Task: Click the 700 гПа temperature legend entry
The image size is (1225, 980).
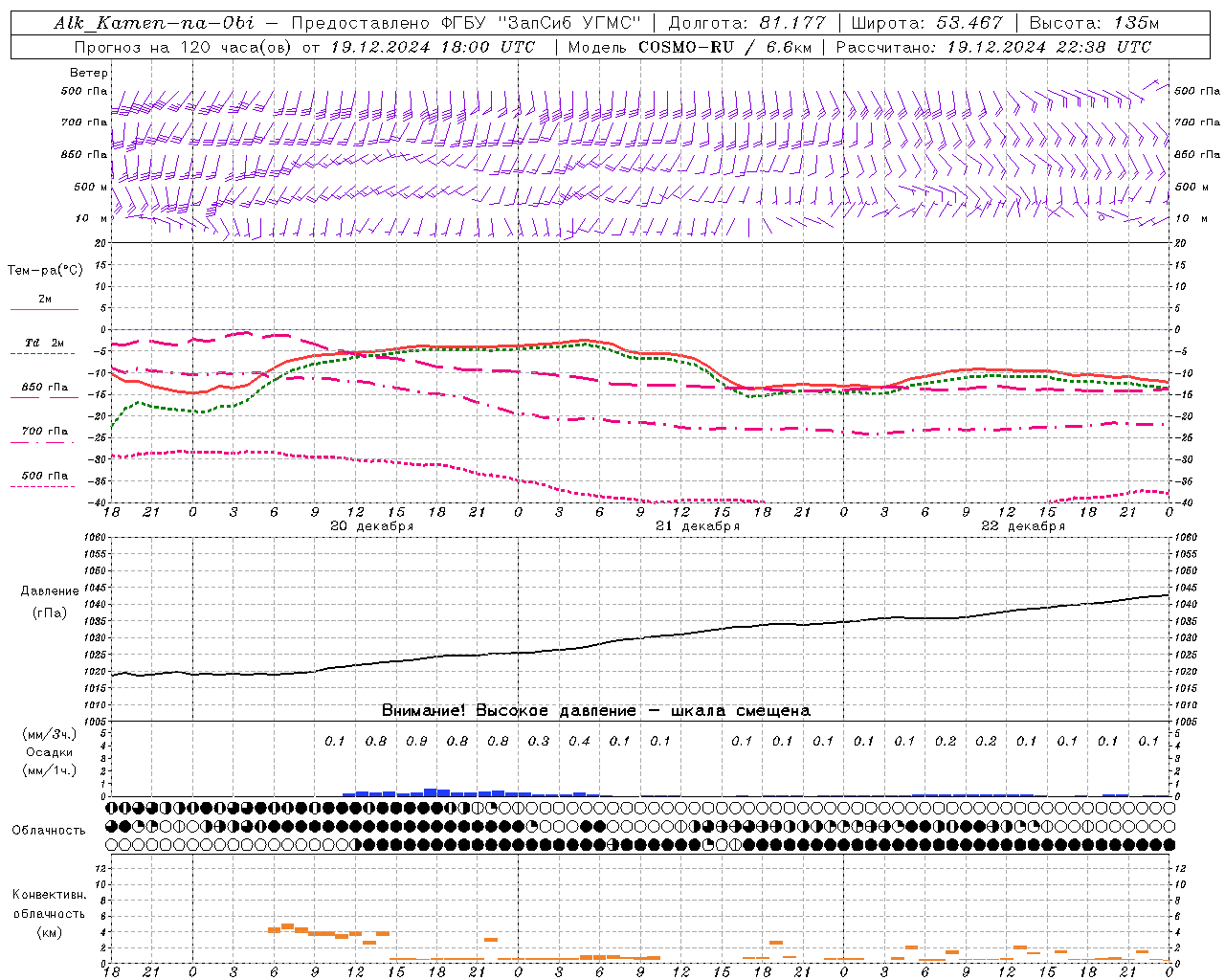Action: tap(45, 432)
